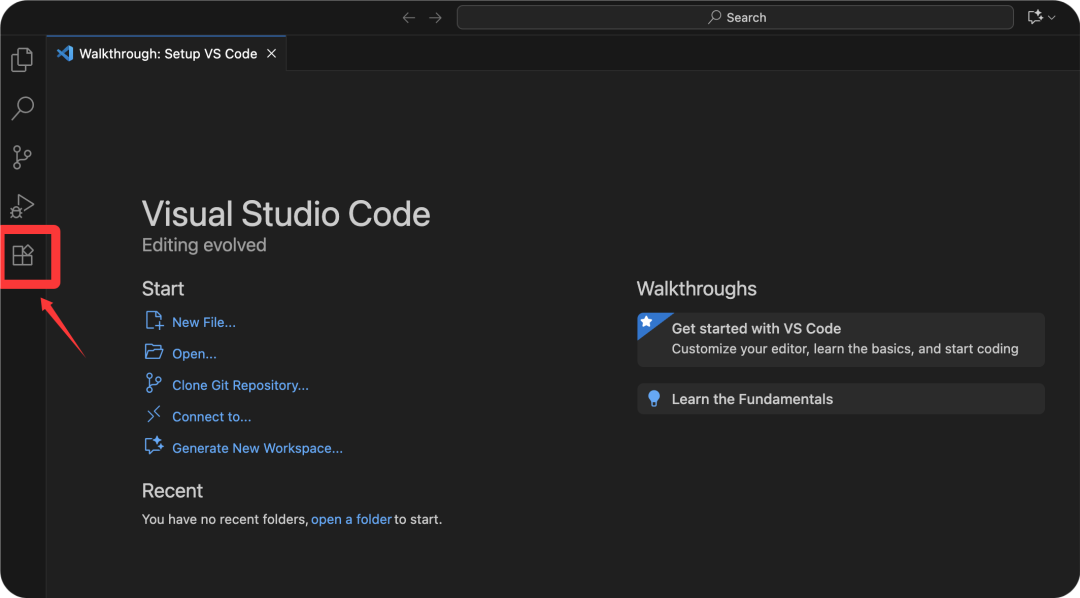Click 'You have no recent folders' text
The image size is (1080, 598).
225,519
